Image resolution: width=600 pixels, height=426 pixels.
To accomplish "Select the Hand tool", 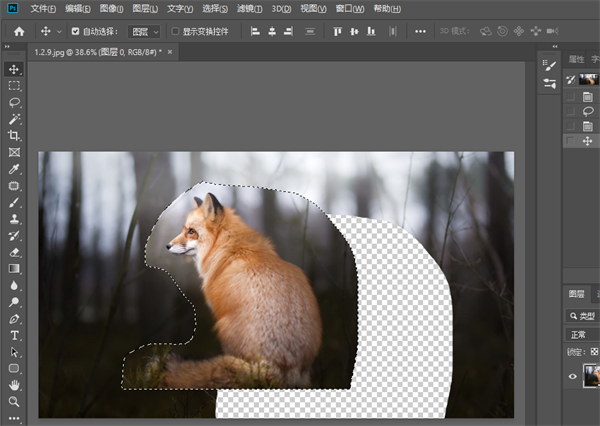I will click(14, 385).
